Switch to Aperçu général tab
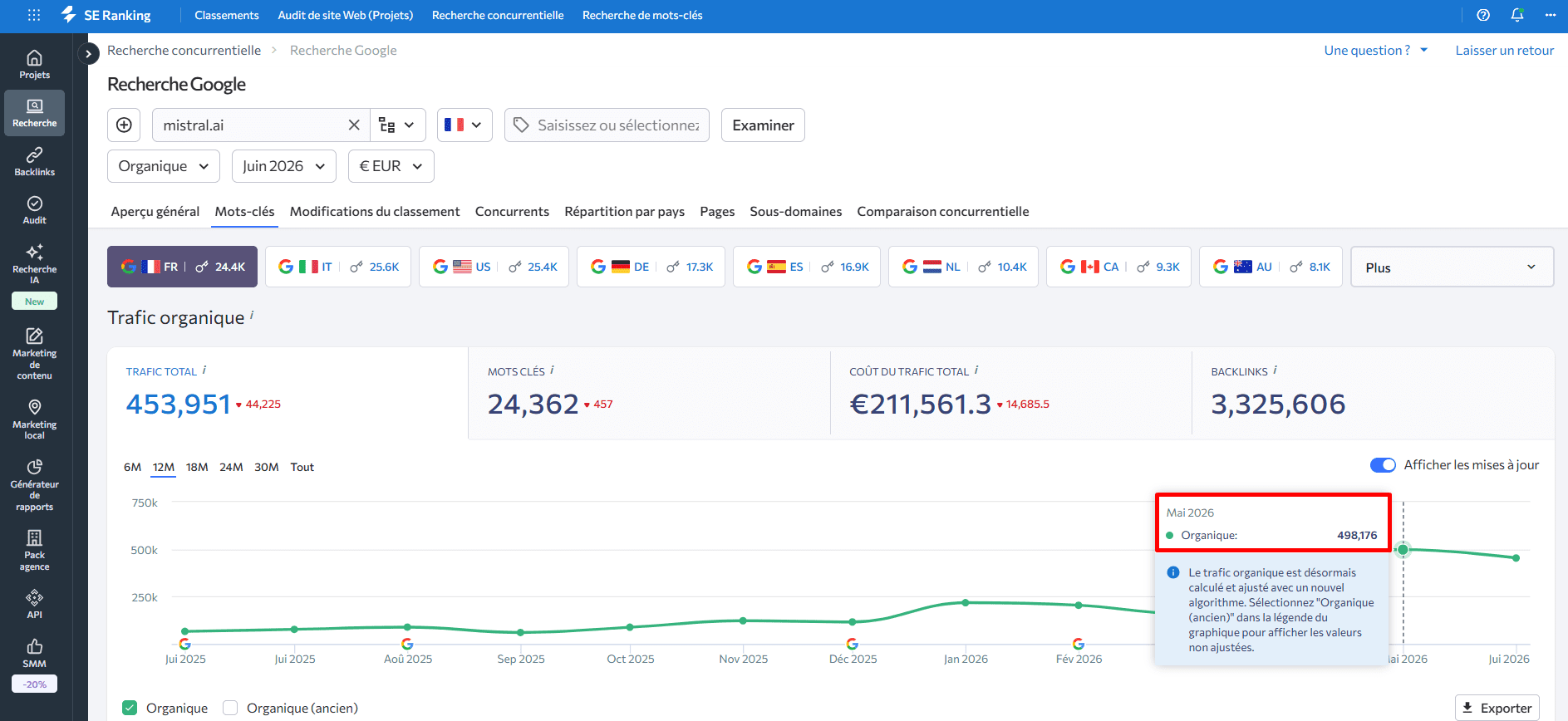Image resolution: width=1568 pixels, height=721 pixels. click(155, 211)
